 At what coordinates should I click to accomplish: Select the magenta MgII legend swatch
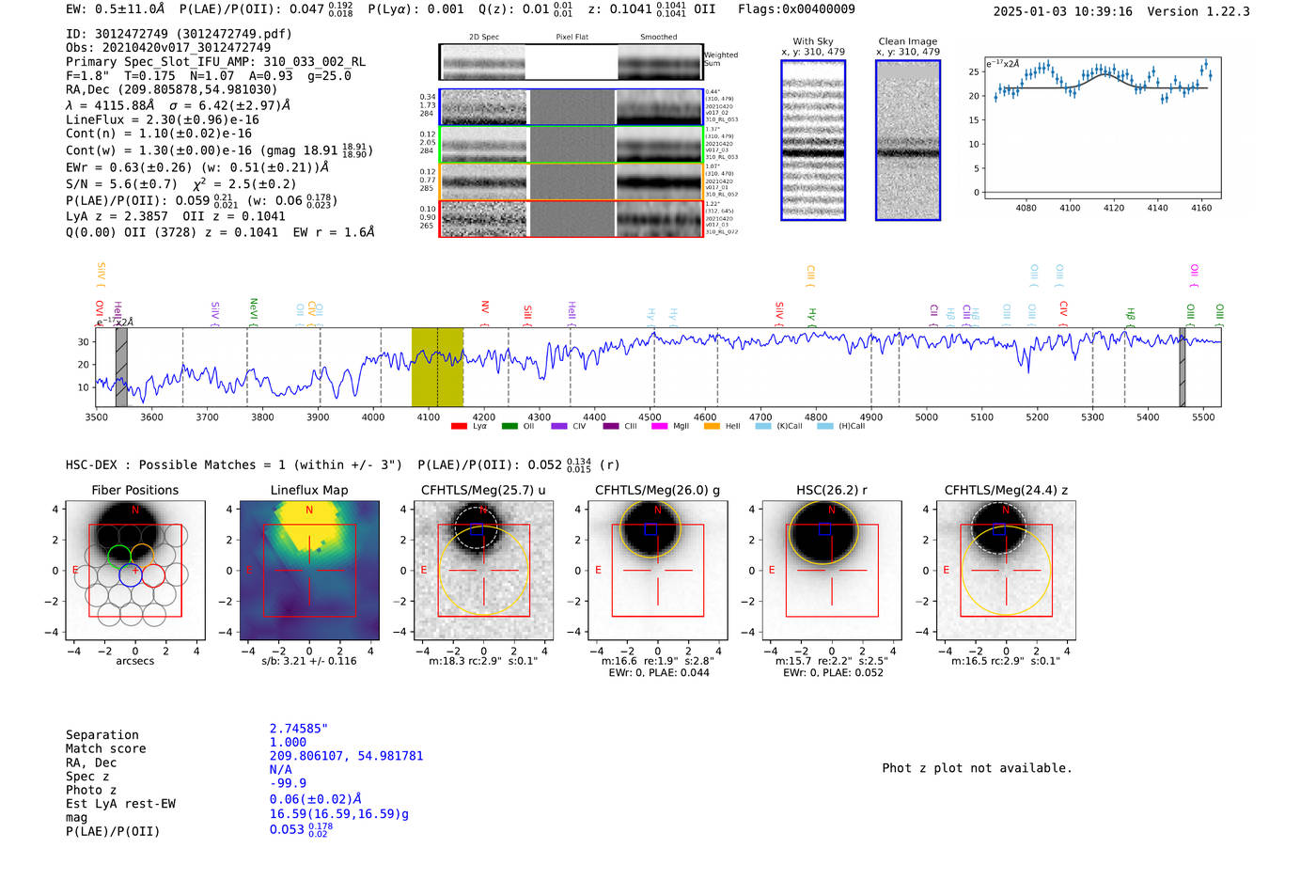click(659, 426)
